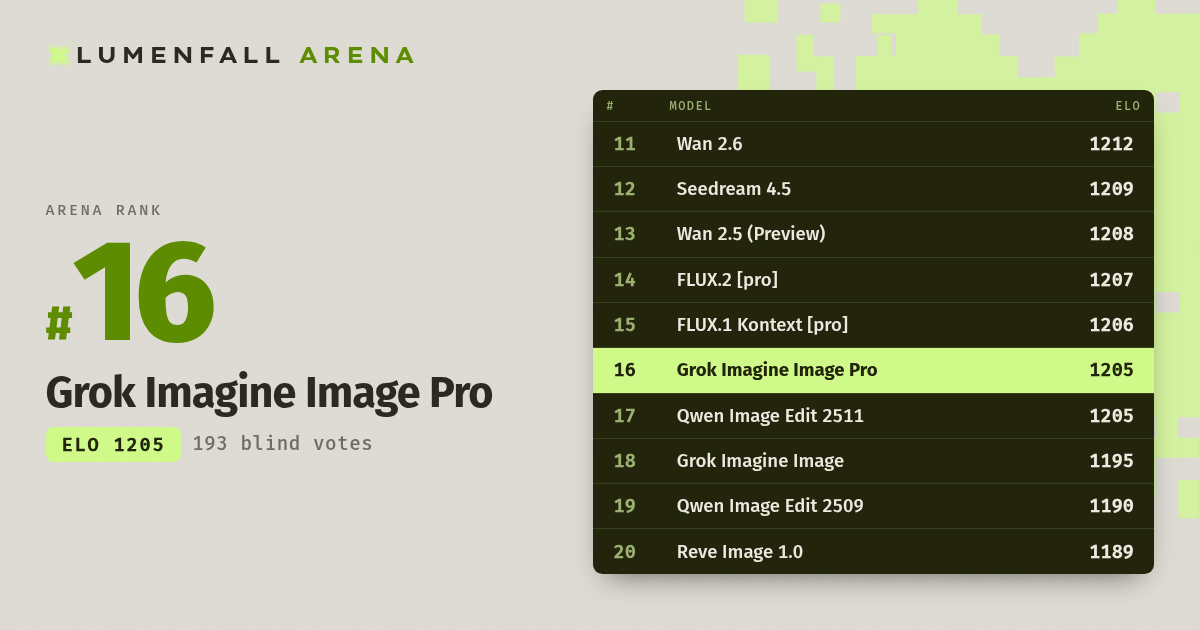
Task: Click ELO value 1189
Action: (x=1111, y=552)
